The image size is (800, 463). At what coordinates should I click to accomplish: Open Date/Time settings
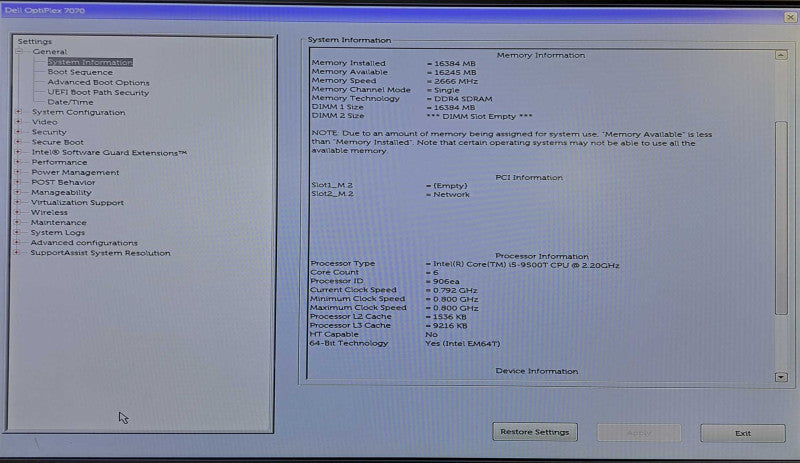(x=70, y=102)
